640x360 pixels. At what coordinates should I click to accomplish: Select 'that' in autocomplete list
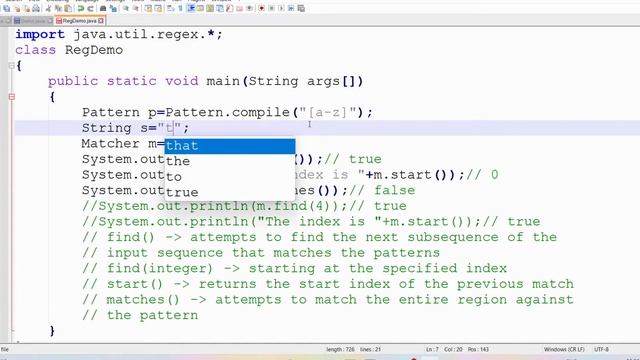tap(230, 146)
